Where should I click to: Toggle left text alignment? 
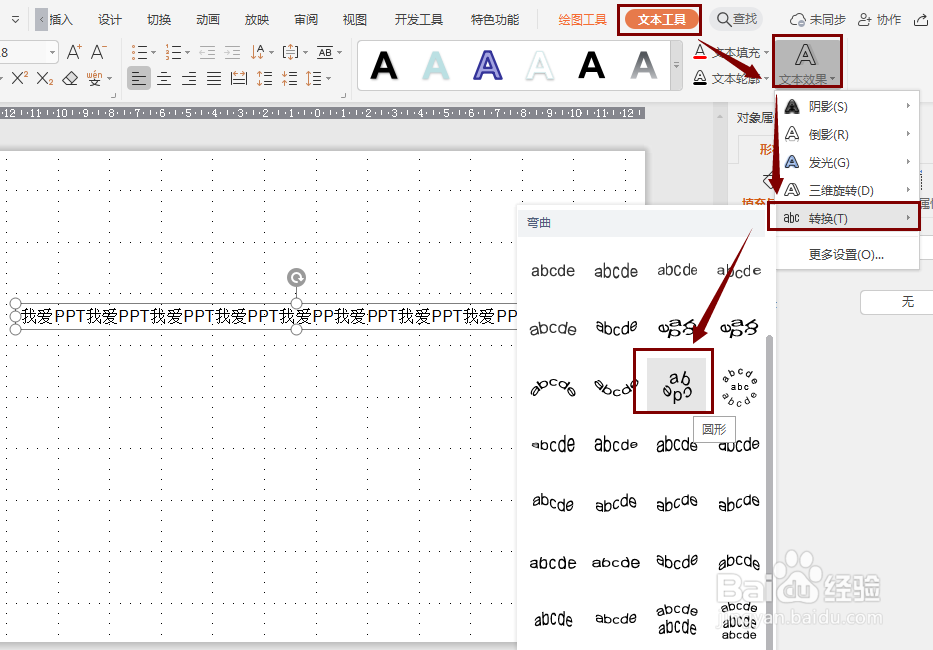point(139,78)
